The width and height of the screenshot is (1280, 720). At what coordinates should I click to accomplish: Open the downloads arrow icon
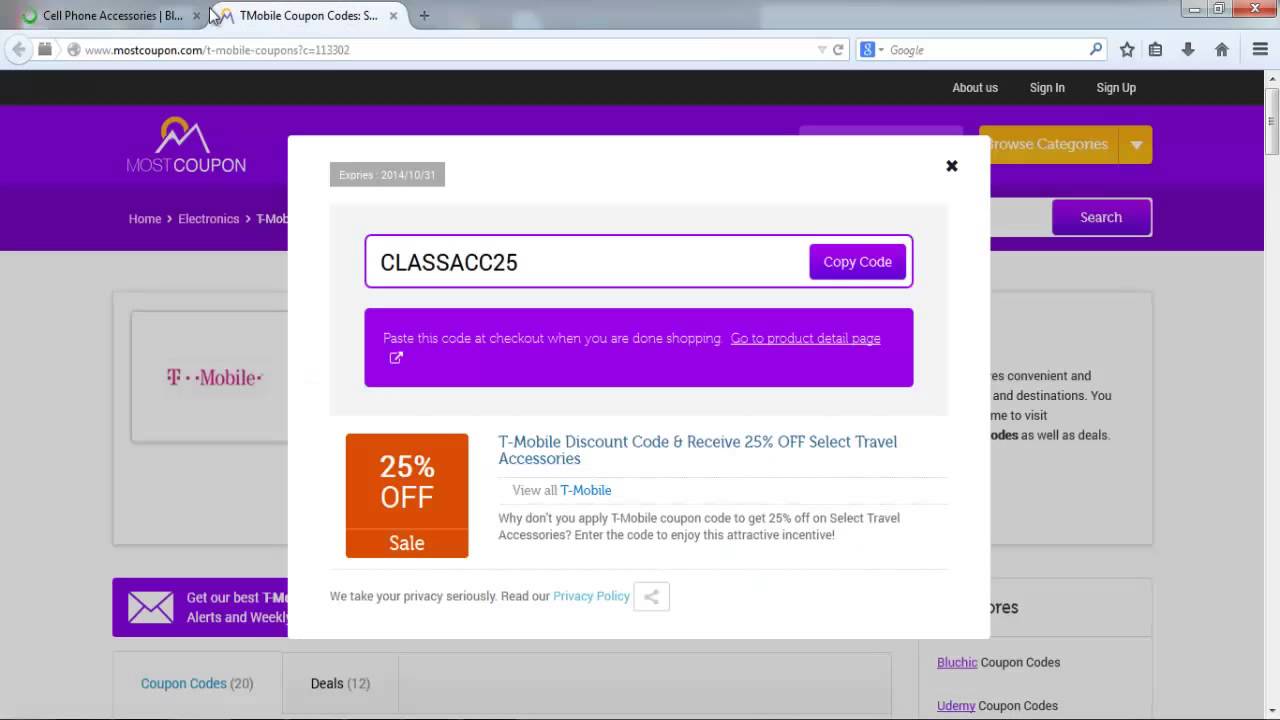click(1188, 49)
